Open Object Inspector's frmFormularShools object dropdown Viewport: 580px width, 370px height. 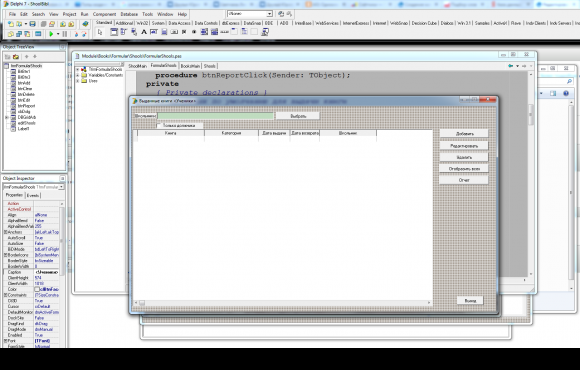pyautogui.click(x=61, y=187)
